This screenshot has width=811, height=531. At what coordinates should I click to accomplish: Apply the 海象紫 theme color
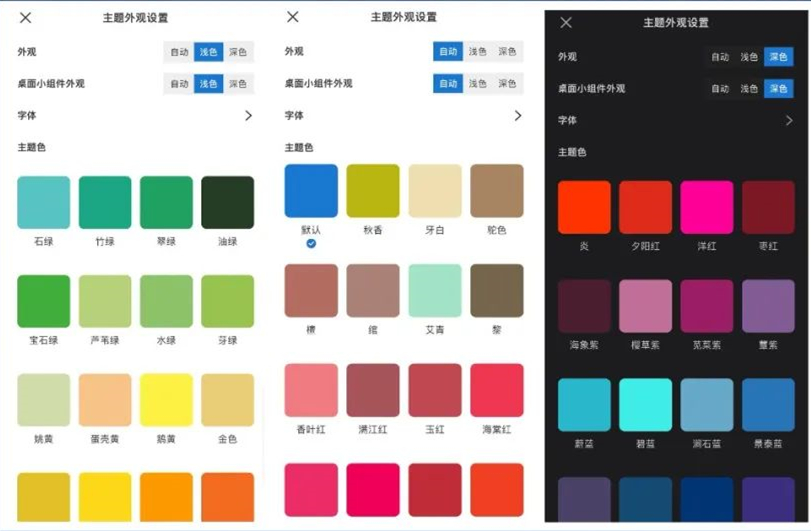pyautogui.click(x=584, y=306)
